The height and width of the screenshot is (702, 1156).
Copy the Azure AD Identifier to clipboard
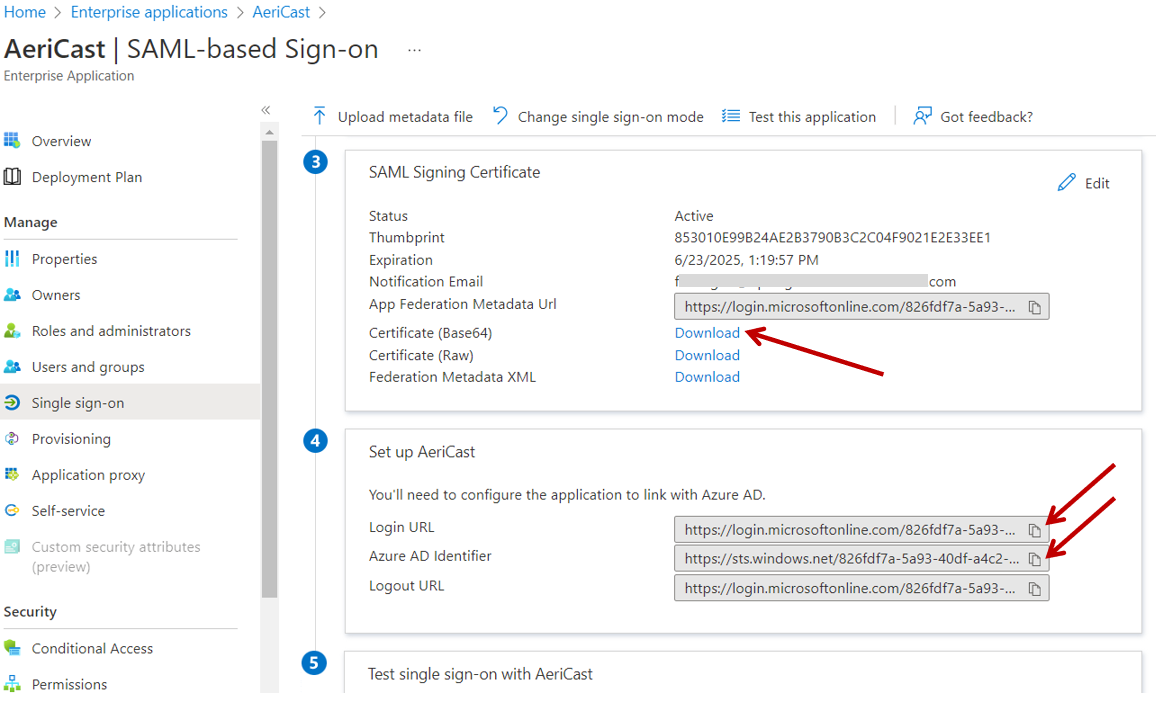tap(1034, 559)
